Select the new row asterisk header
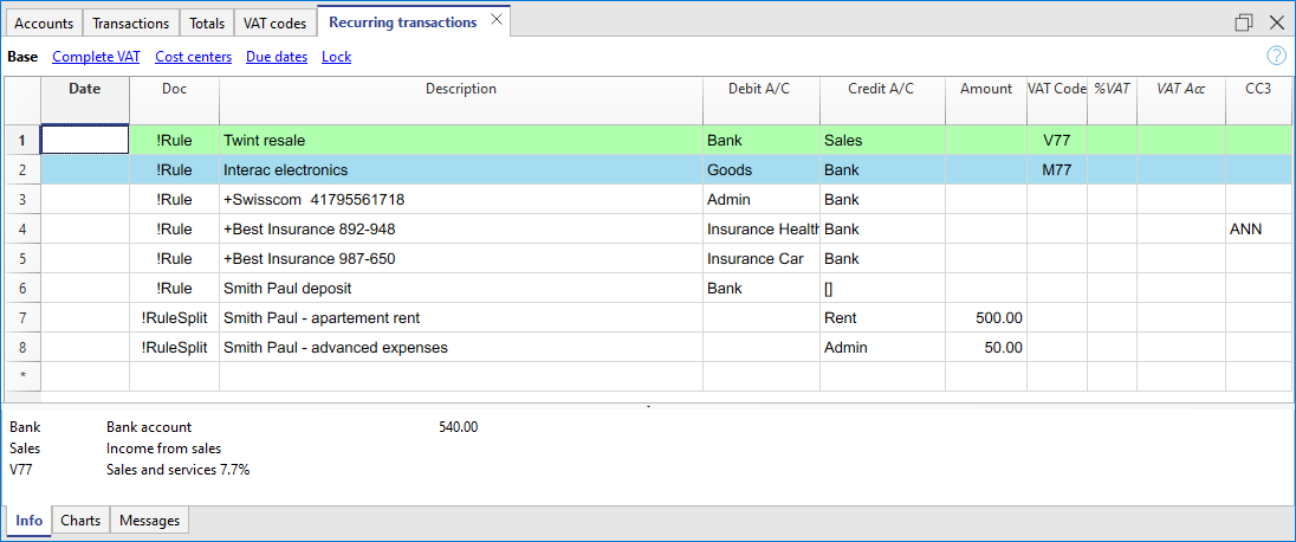This screenshot has width=1296, height=542. (21, 377)
